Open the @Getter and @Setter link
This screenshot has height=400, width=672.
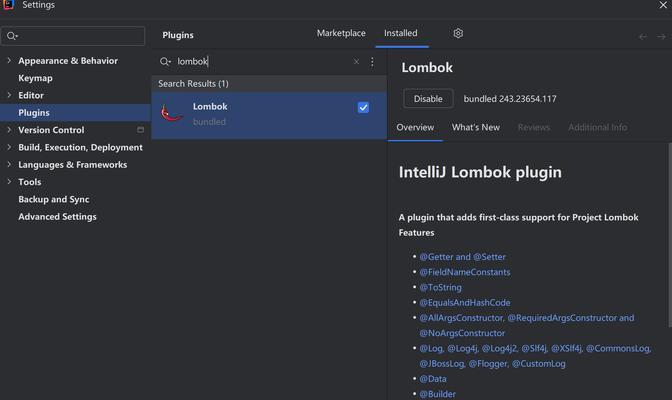click(x=462, y=257)
